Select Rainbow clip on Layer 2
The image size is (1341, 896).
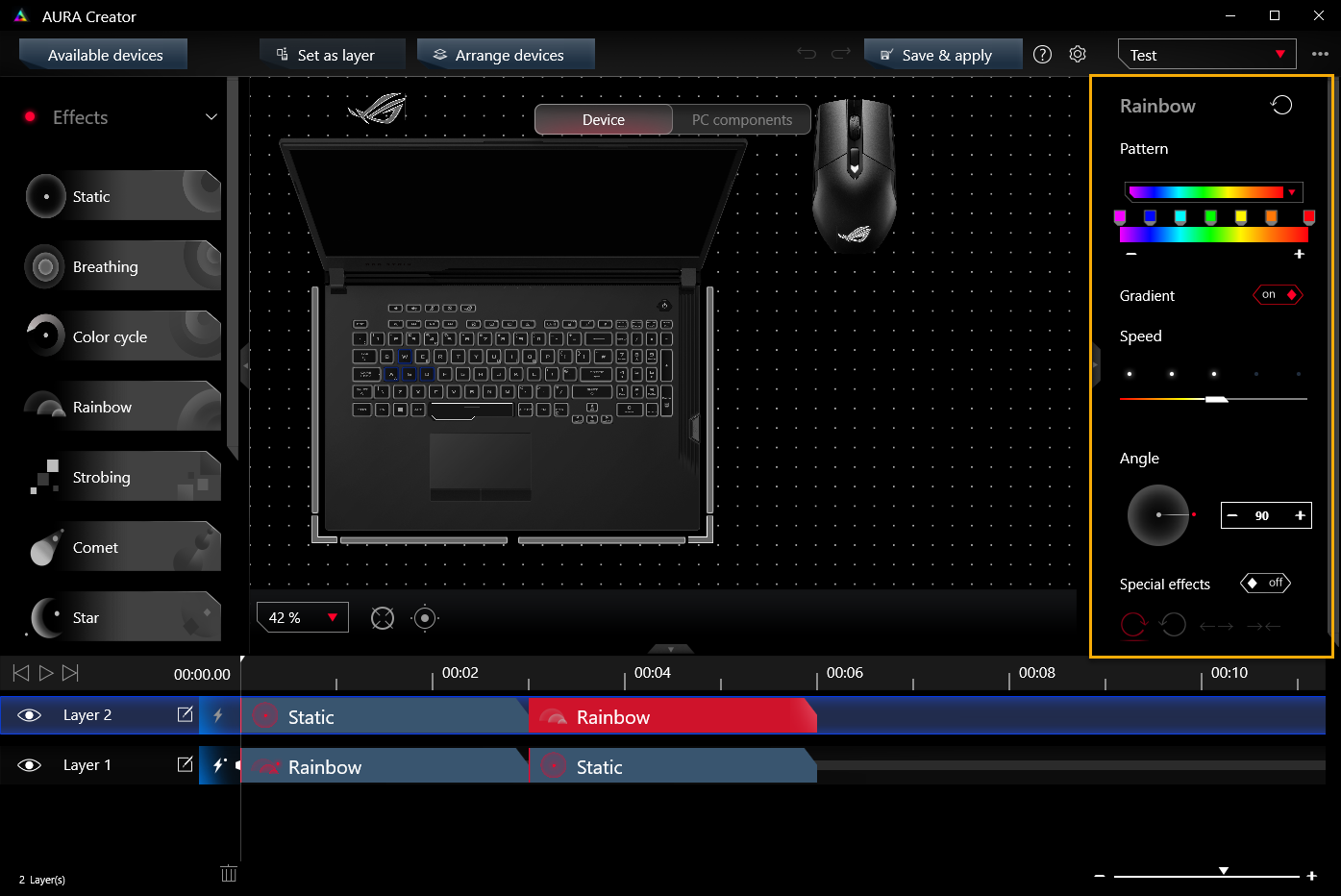672,716
